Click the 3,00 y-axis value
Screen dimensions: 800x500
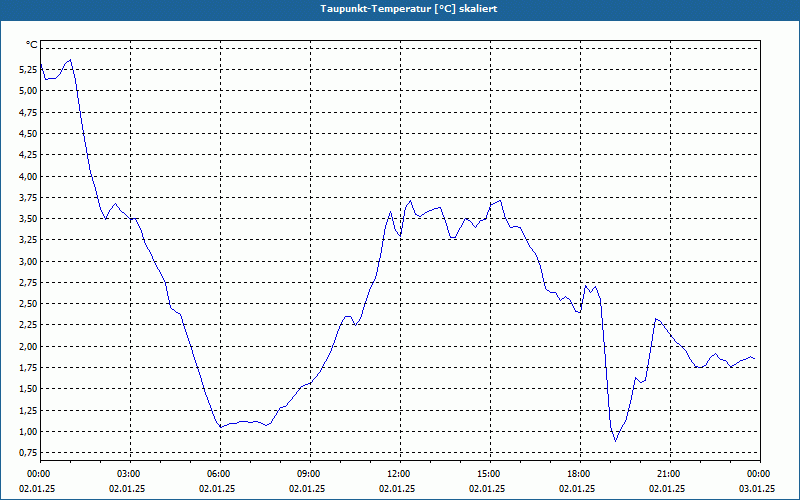pyautogui.click(x=29, y=262)
